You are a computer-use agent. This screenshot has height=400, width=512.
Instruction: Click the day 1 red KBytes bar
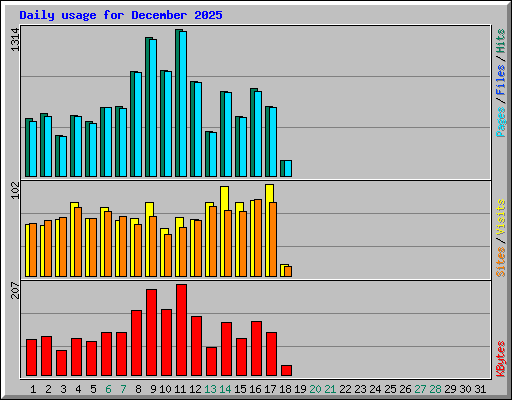(x=31, y=358)
